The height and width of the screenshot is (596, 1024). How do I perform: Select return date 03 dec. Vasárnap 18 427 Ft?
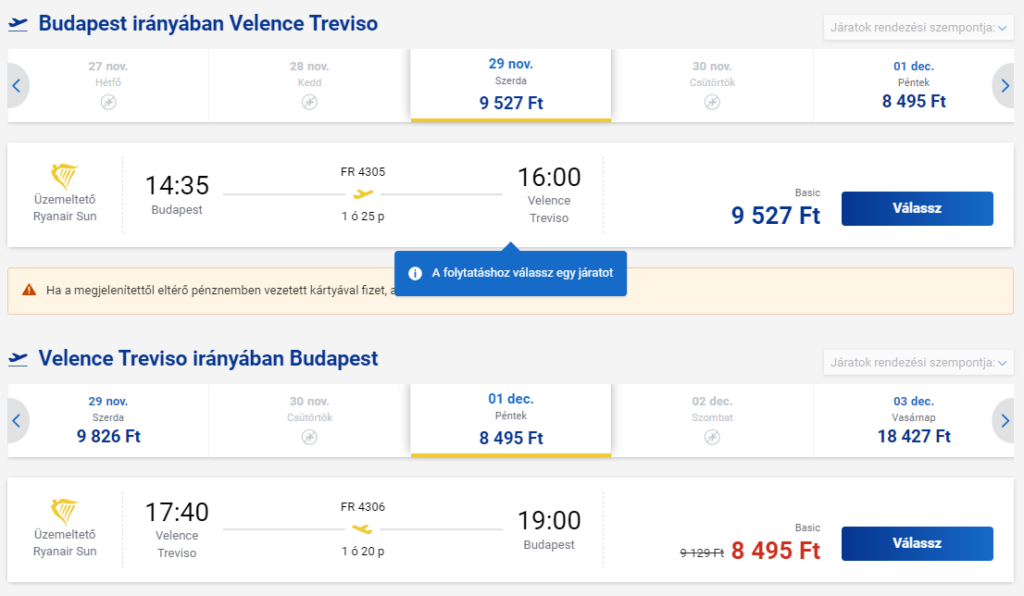914,420
